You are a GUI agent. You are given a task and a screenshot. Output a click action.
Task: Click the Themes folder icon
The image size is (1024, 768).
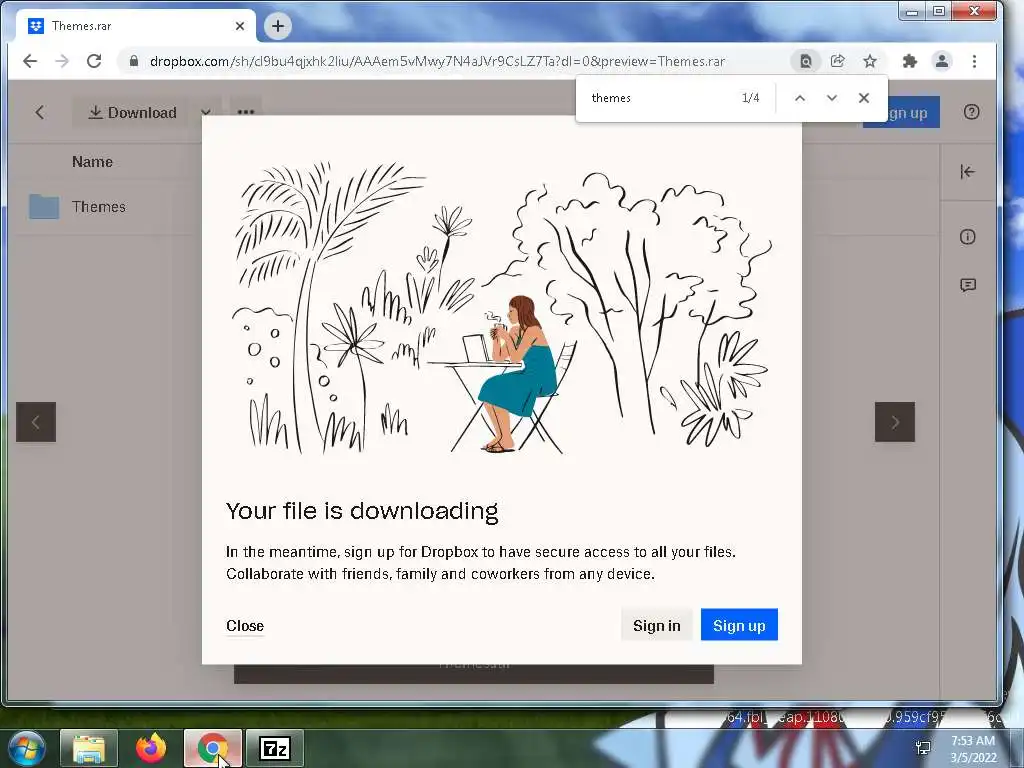pos(44,206)
